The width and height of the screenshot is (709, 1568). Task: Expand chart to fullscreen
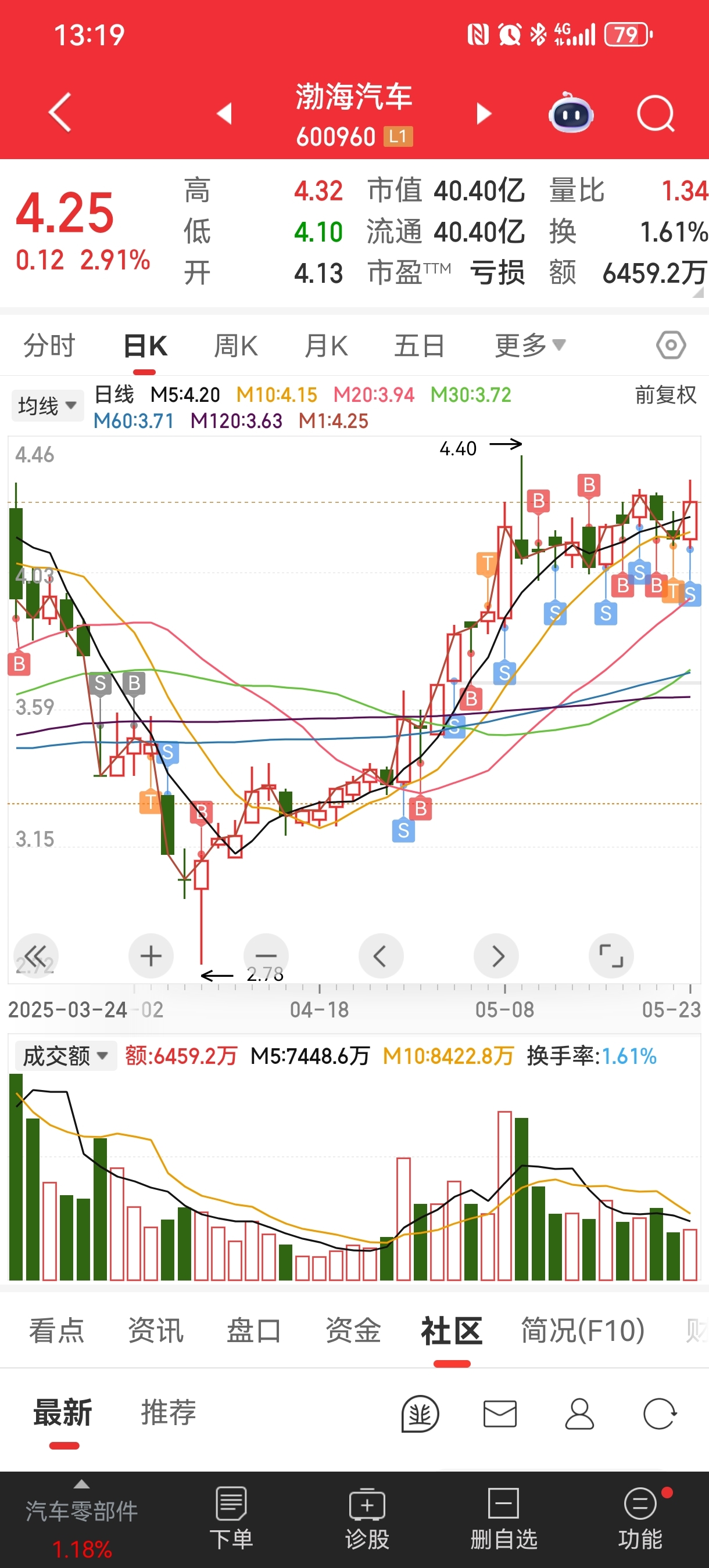611,956
